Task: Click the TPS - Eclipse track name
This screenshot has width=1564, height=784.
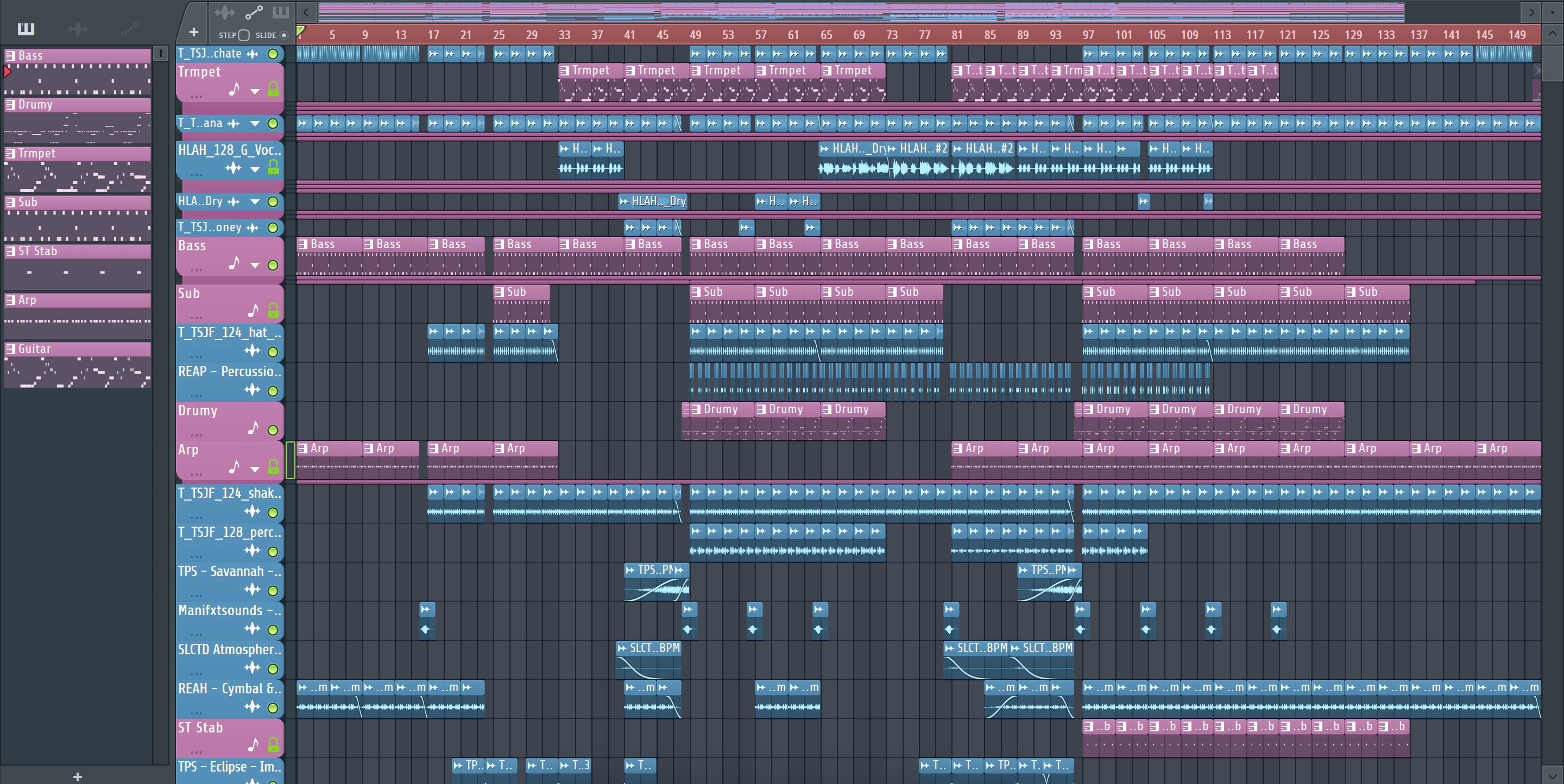Action: [230, 767]
